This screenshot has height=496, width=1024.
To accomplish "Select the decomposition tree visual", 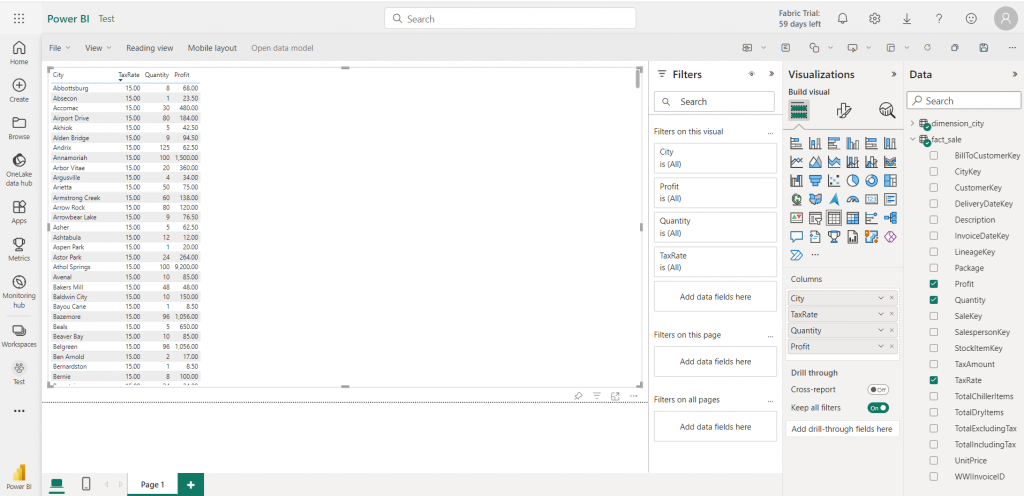I will [891, 218].
